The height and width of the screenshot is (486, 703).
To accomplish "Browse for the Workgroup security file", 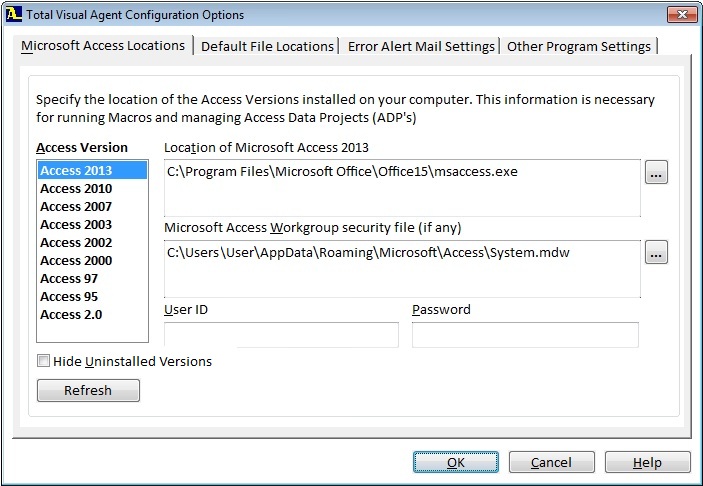I will tap(656, 252).
